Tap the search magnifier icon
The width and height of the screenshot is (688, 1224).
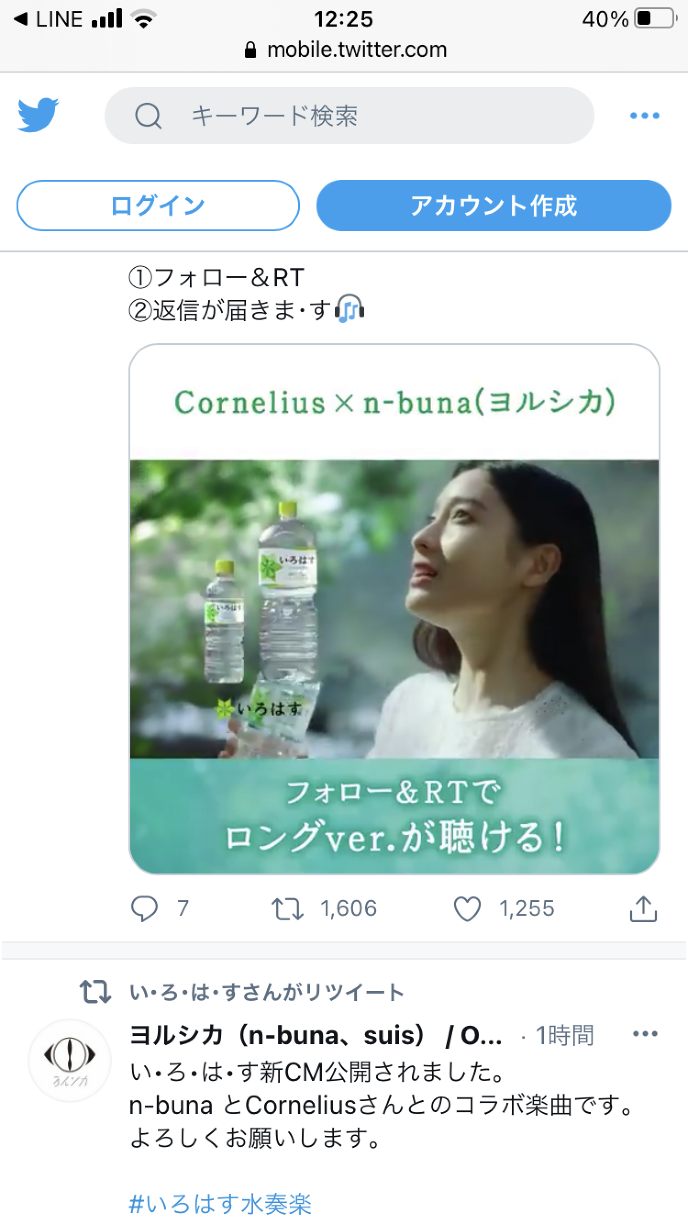(148, 117)
